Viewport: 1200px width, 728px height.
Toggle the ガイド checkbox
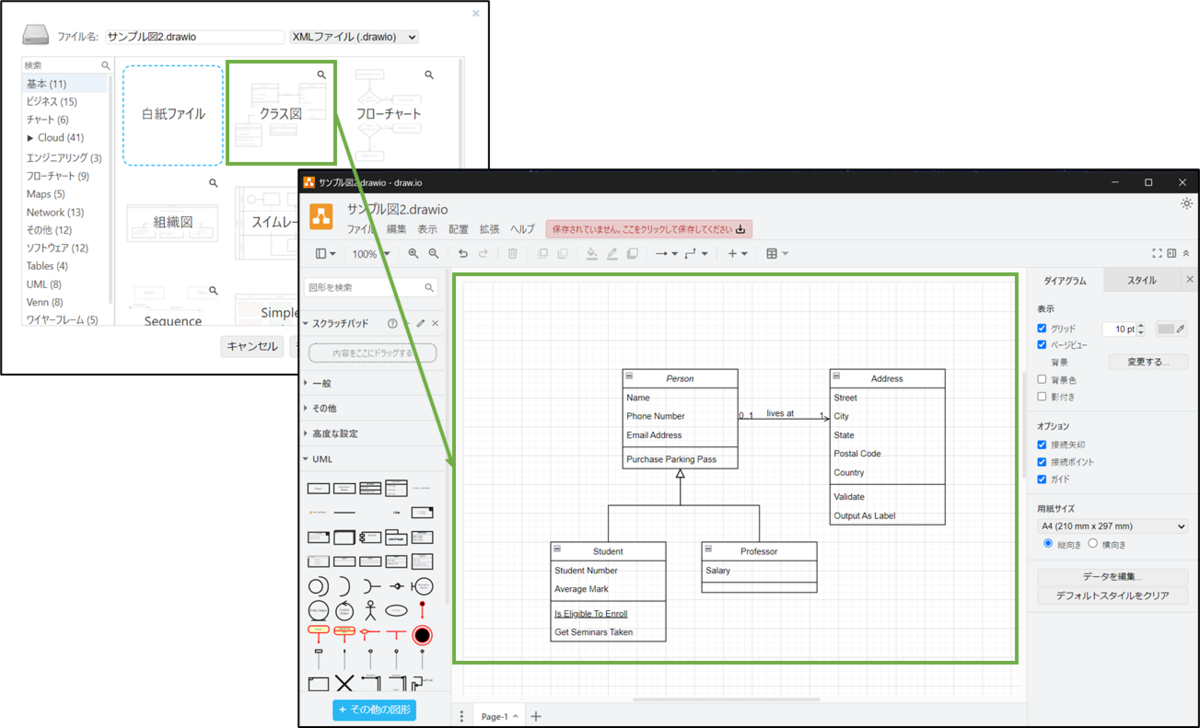tap(1042, 479)
